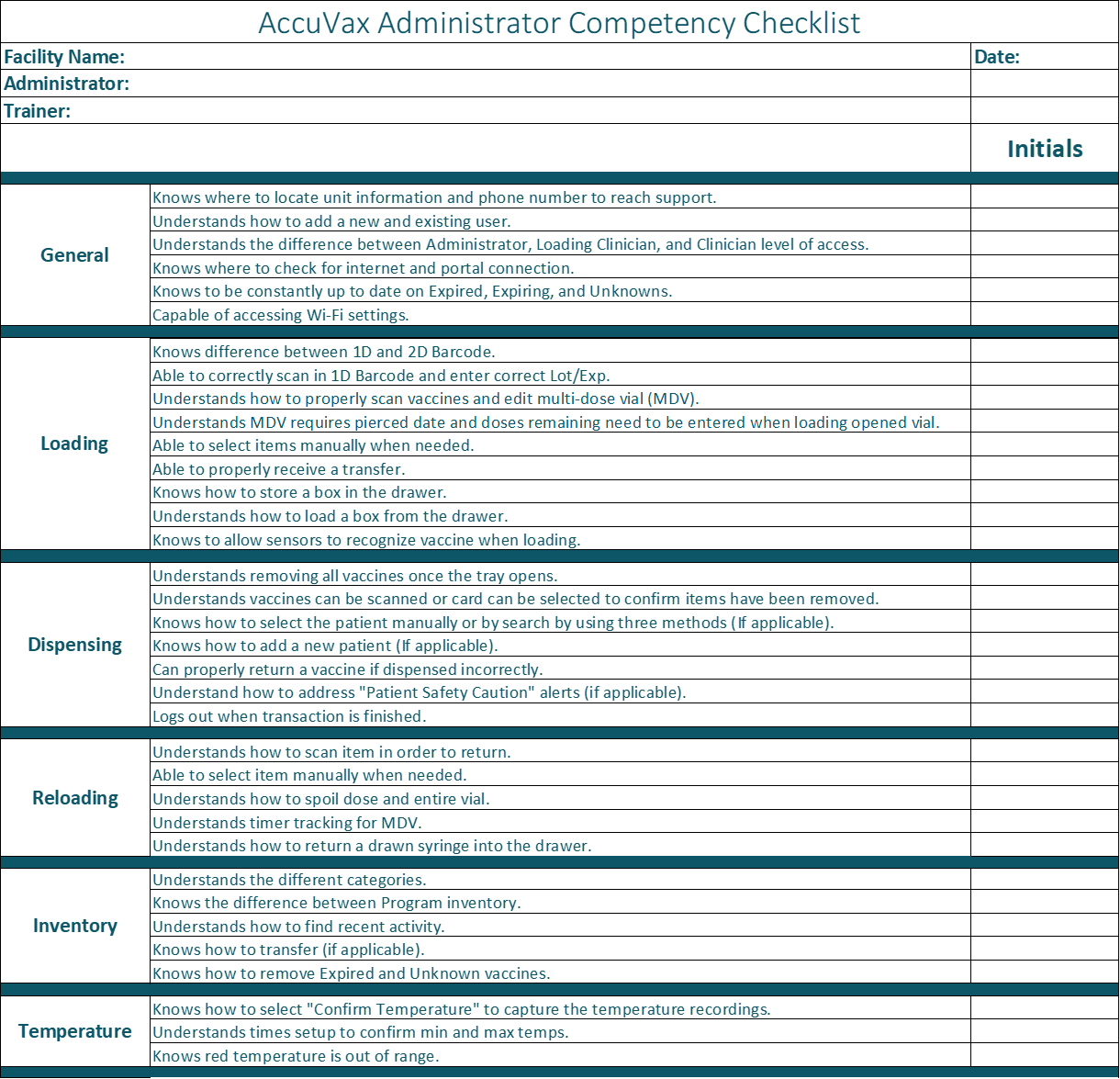Screen dimensions: 1120x1079
Task: Click 'spoil dose and entire vial' row
Action: 560,798
